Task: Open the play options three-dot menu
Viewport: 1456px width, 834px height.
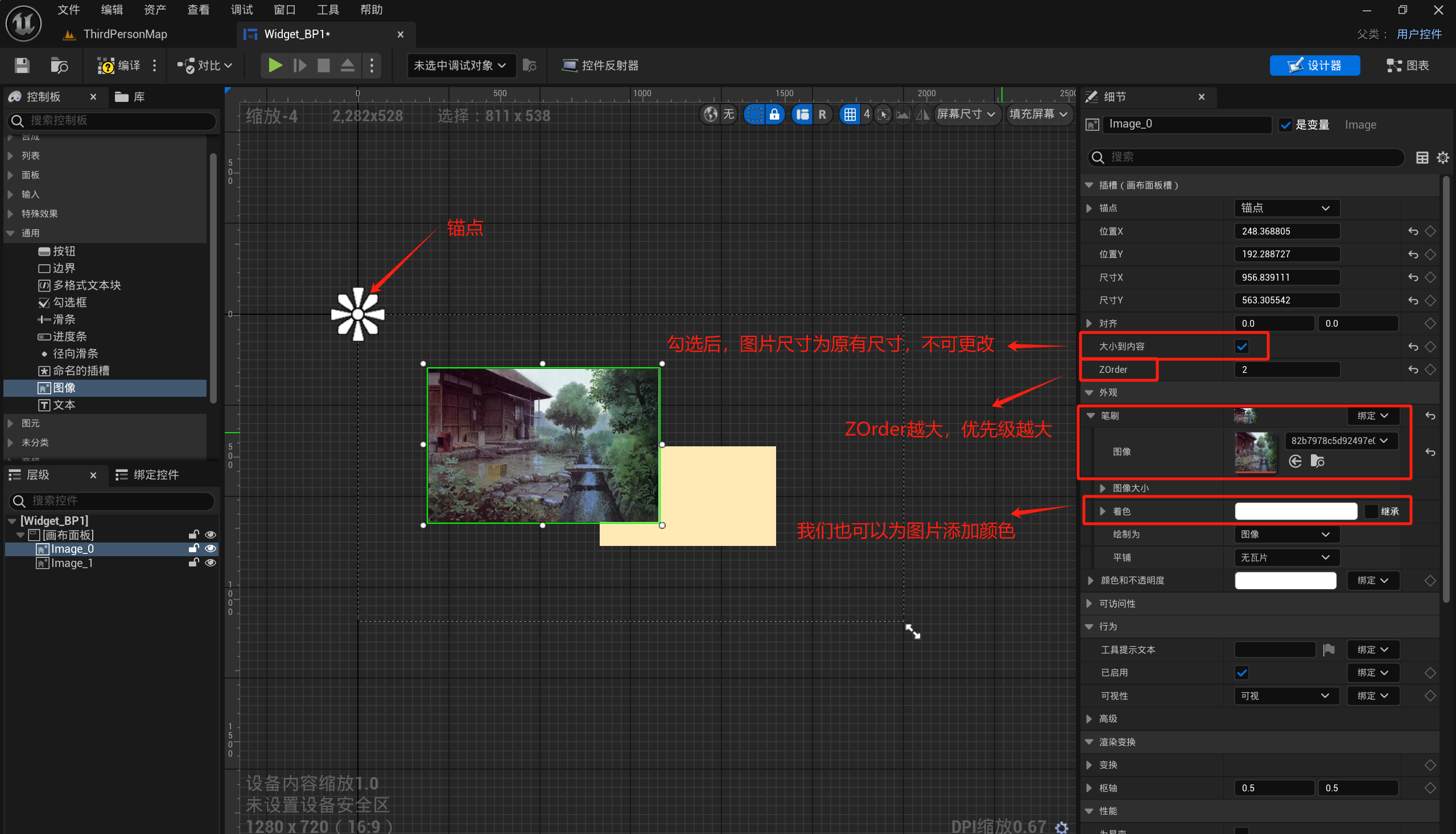Action: 372,65
